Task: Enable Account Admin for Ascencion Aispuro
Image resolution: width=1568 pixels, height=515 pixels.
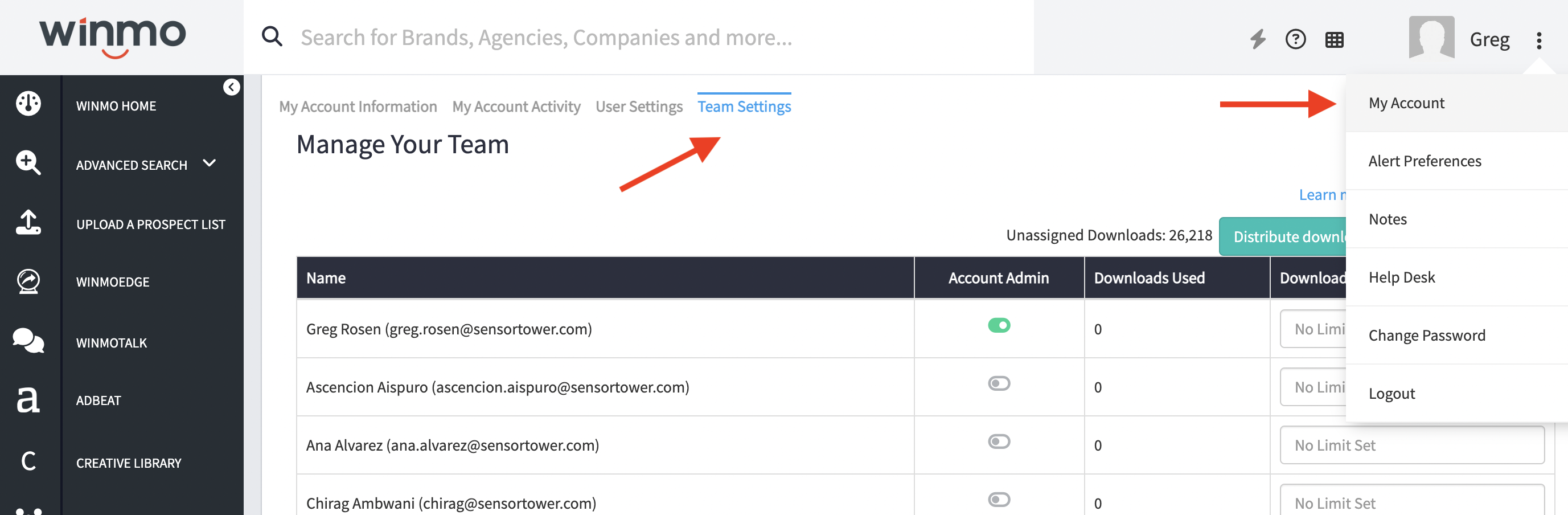Action: click(x=999, y=383)
